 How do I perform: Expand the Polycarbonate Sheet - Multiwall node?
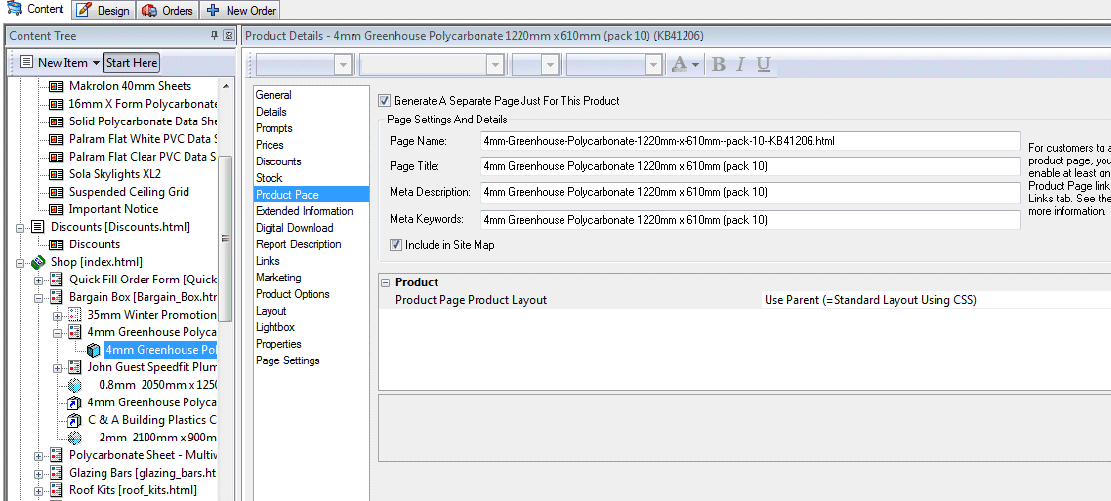[x=39, y=455]
